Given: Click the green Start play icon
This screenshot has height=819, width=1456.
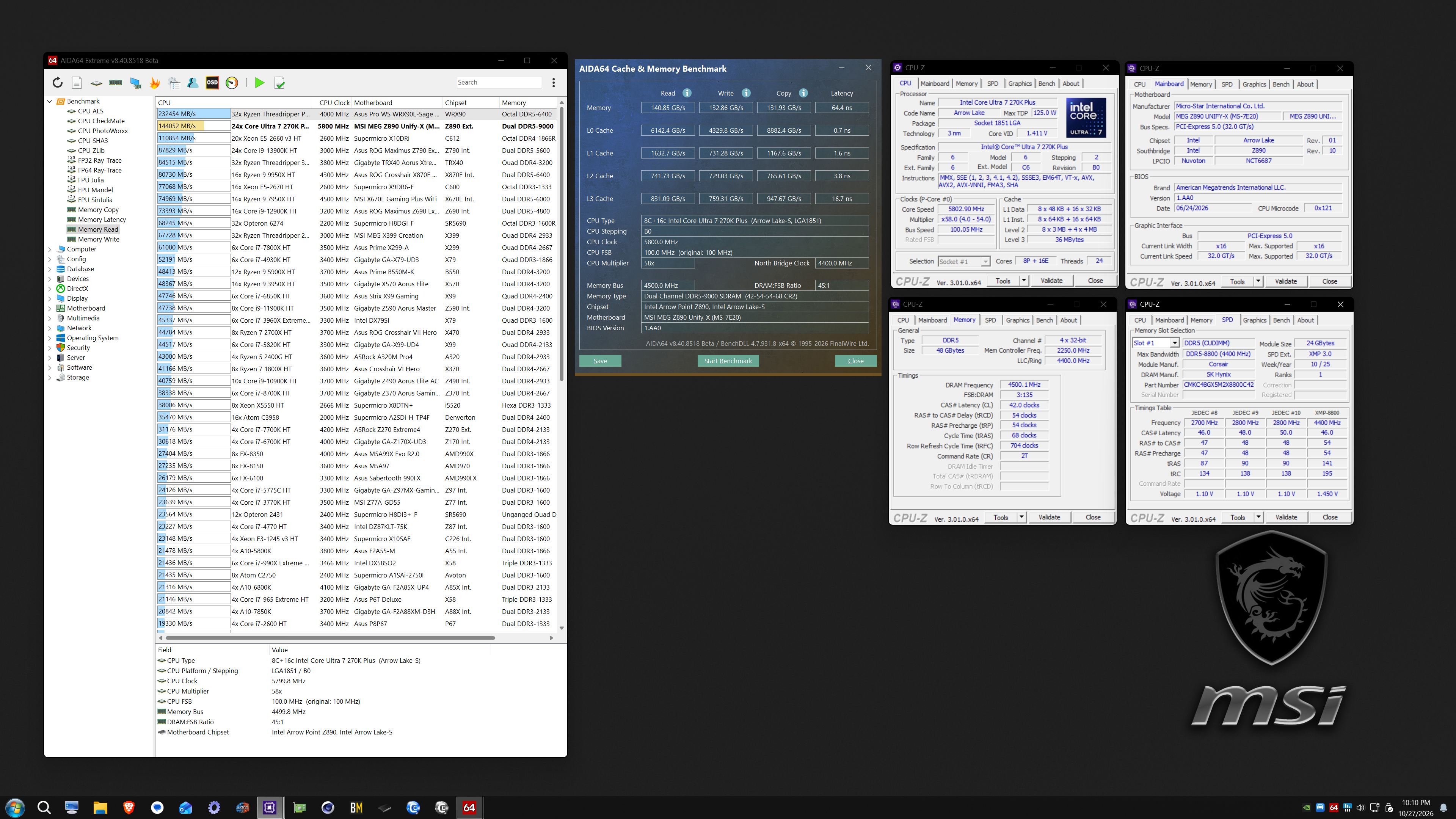Looking at the screenshot, I should [x=259, y=83].
